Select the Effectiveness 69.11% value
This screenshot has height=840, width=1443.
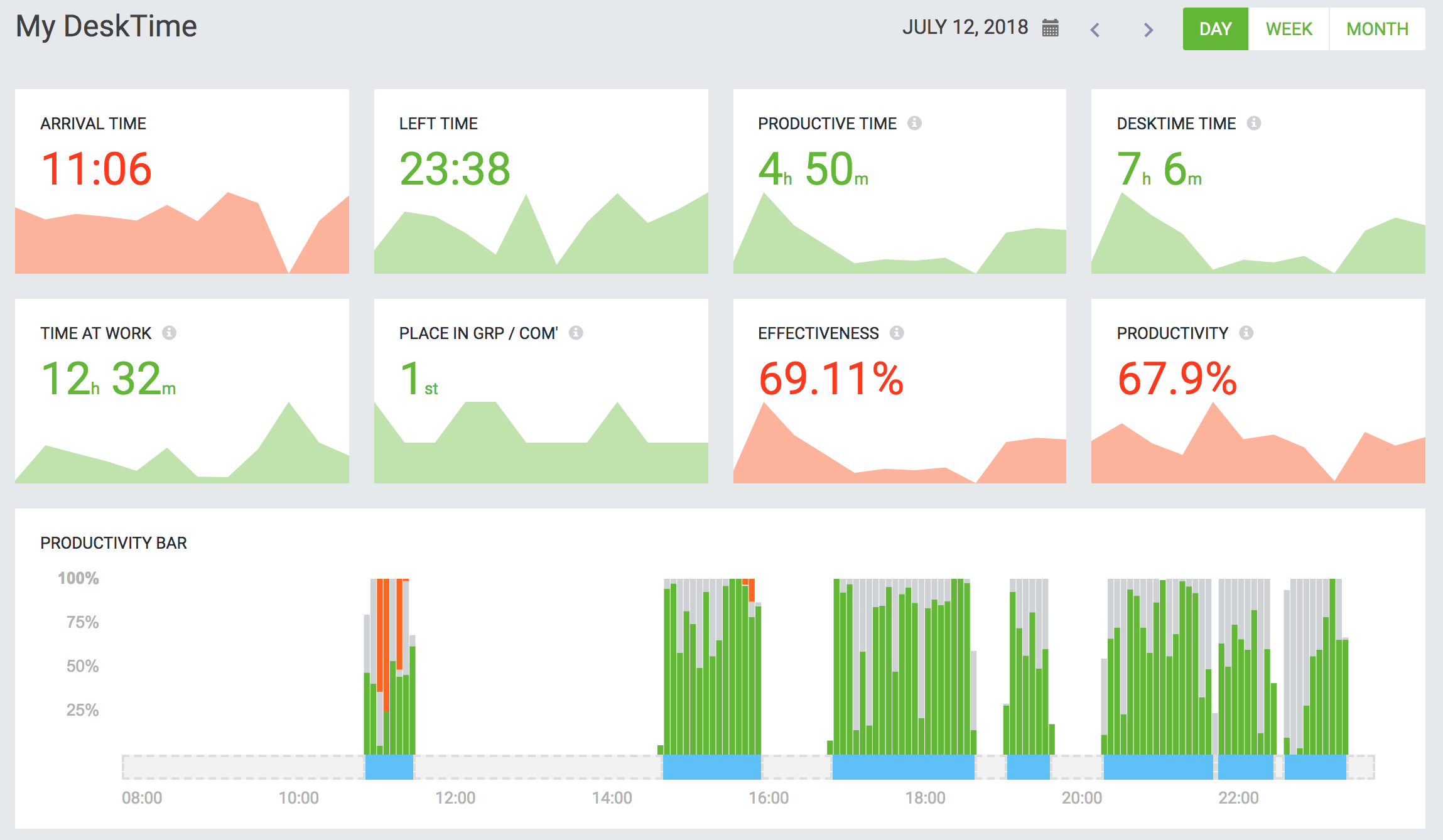pos(831,379)
